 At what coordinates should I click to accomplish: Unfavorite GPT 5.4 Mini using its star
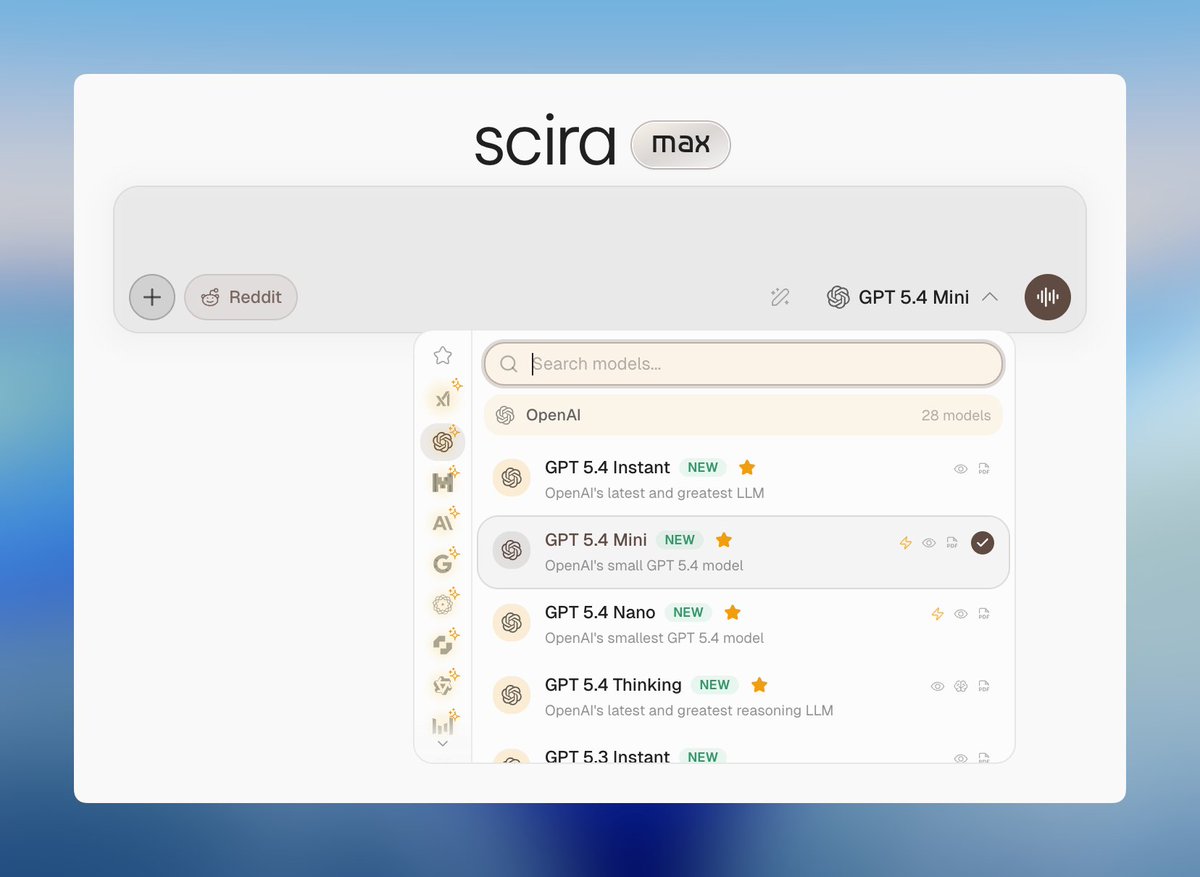724,540
